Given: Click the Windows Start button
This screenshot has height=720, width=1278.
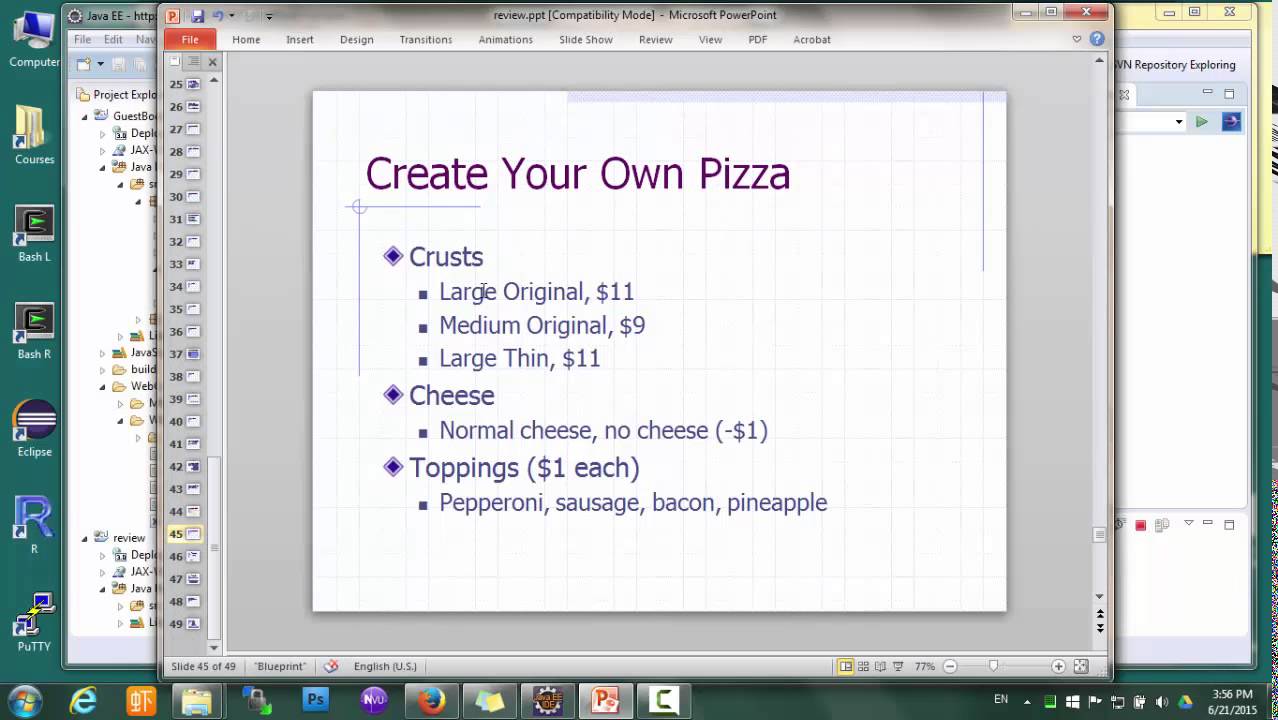Looking at the screenshot, I should [24, 700].
